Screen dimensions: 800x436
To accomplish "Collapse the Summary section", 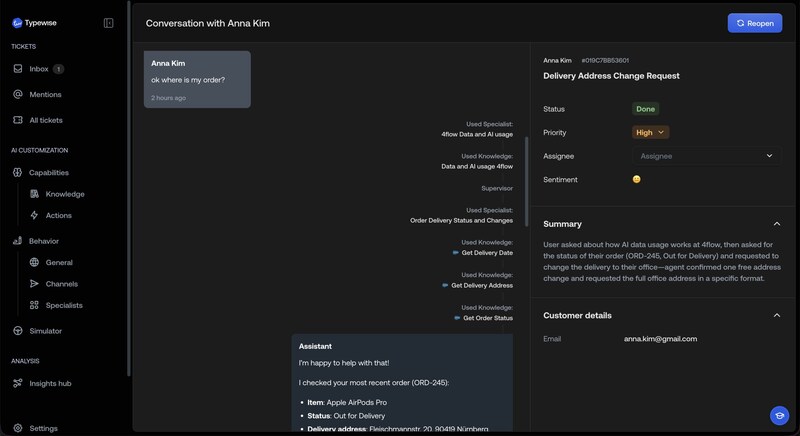I will (777, 224).
